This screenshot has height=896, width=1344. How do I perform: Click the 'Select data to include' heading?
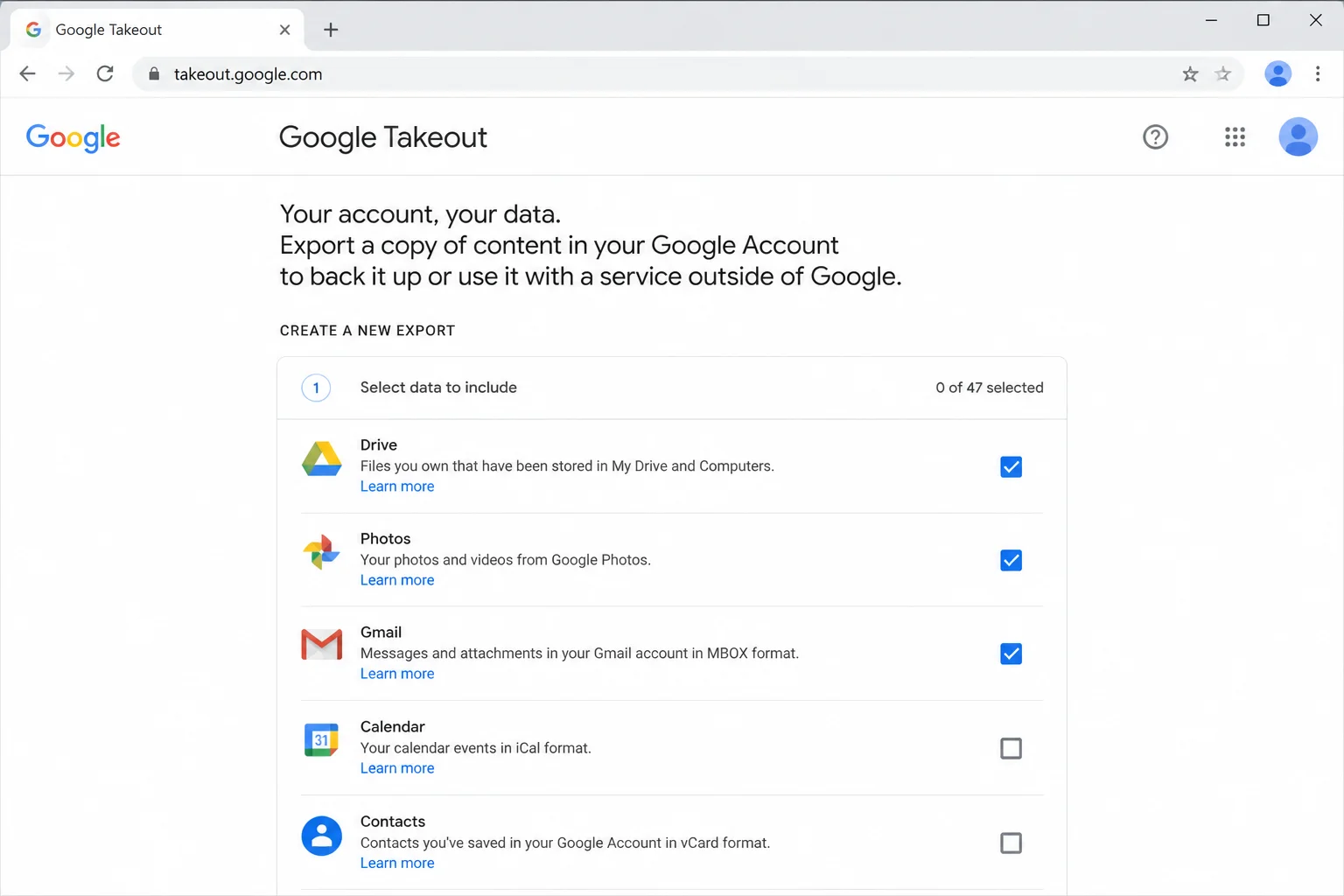438,388
